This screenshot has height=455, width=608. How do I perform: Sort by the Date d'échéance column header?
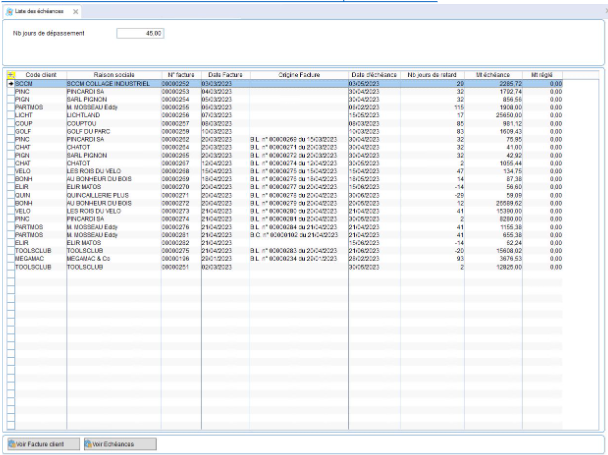373,74
